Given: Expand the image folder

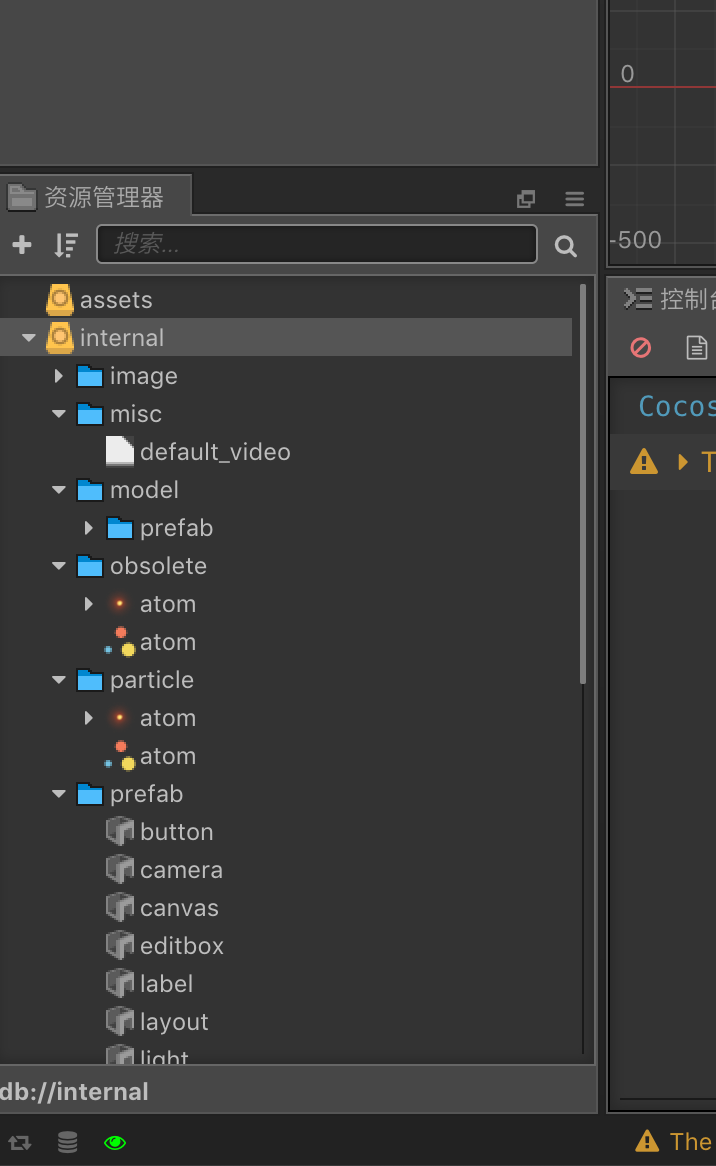Looking at the screenshot, I should 59,376.
